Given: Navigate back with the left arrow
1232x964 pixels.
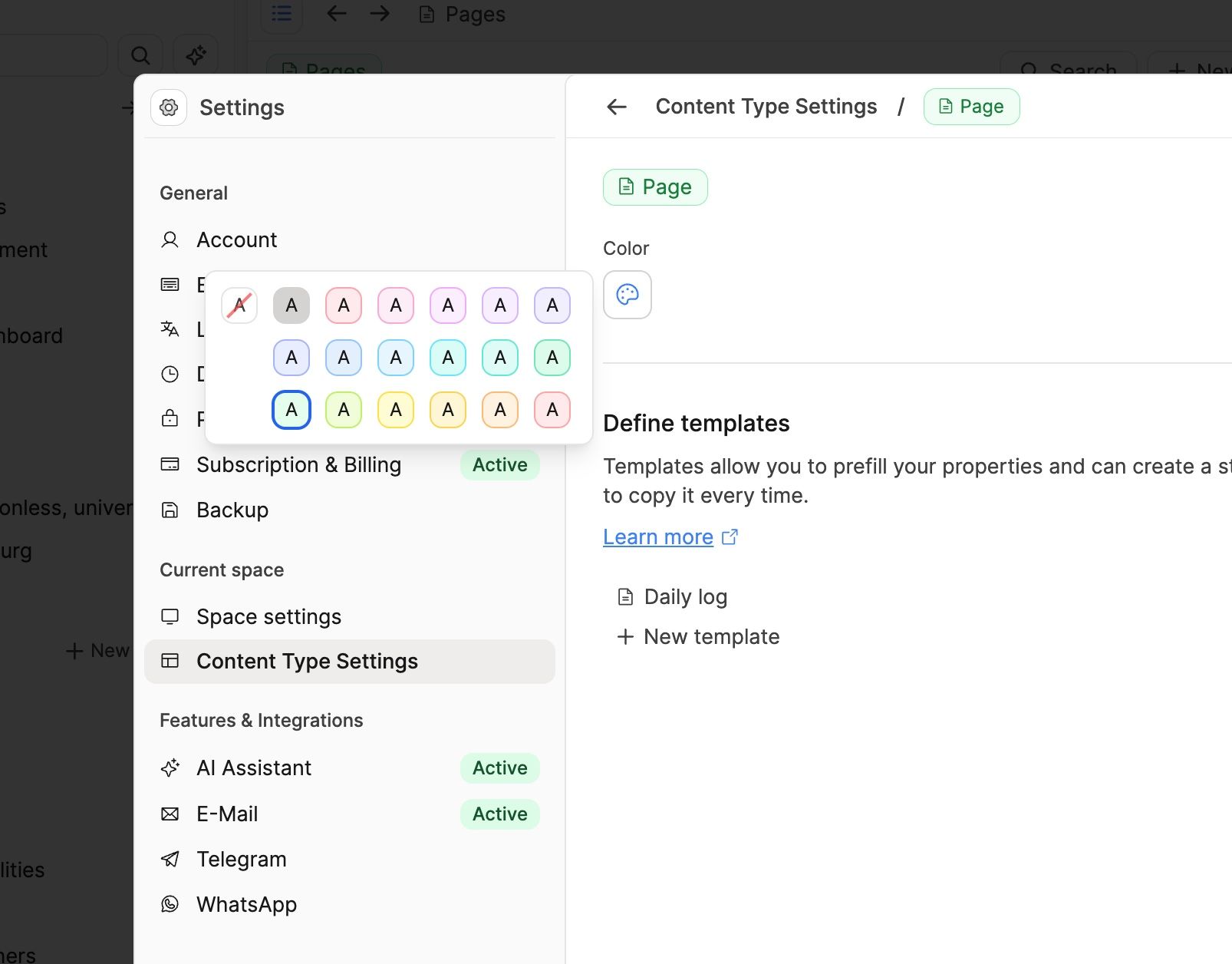Looking at the screenshot, I should click(616, 107).
